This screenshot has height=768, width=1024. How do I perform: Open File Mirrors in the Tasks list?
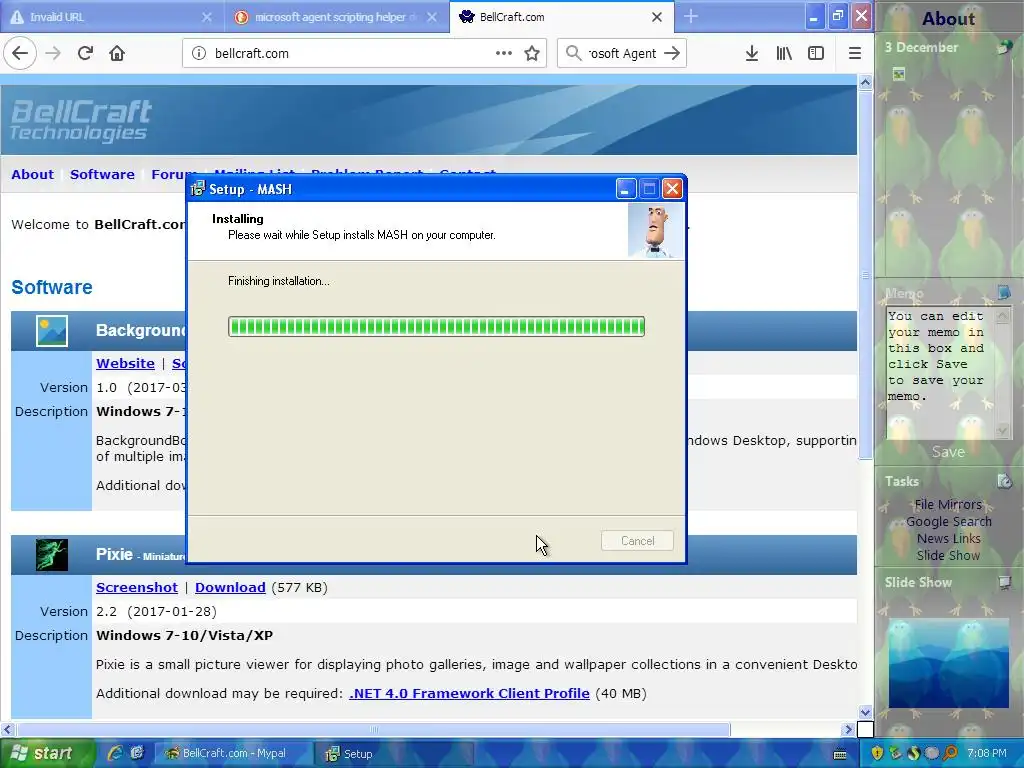tap(948, 504)
